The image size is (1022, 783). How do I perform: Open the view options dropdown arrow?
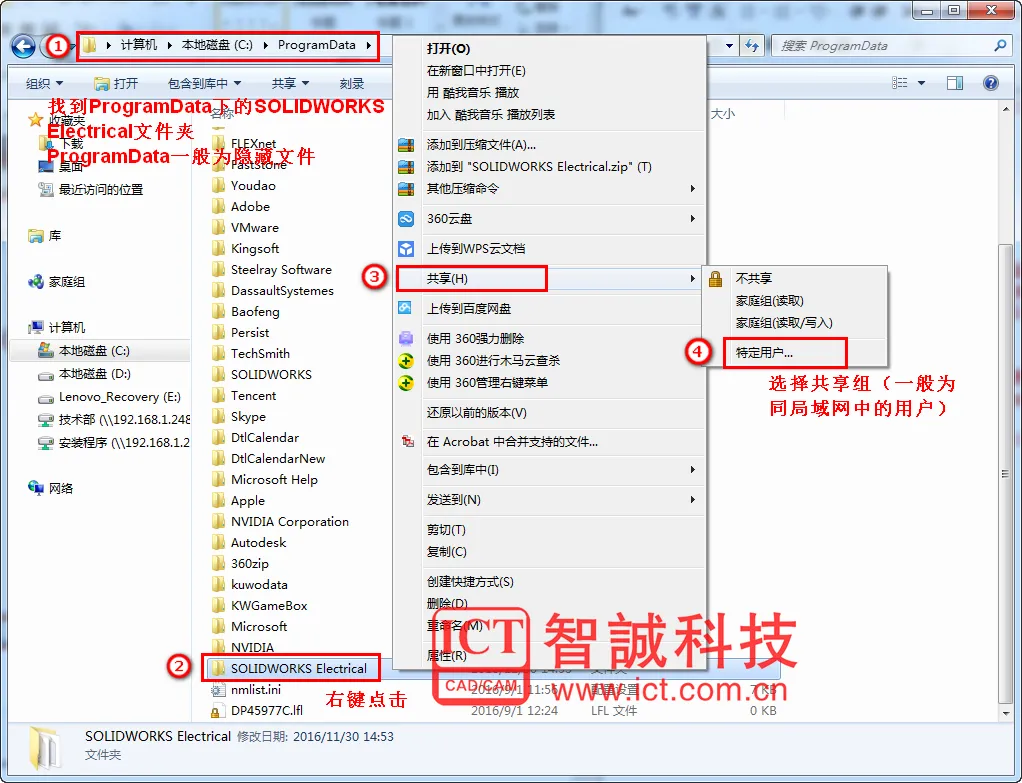click(921, 83)
